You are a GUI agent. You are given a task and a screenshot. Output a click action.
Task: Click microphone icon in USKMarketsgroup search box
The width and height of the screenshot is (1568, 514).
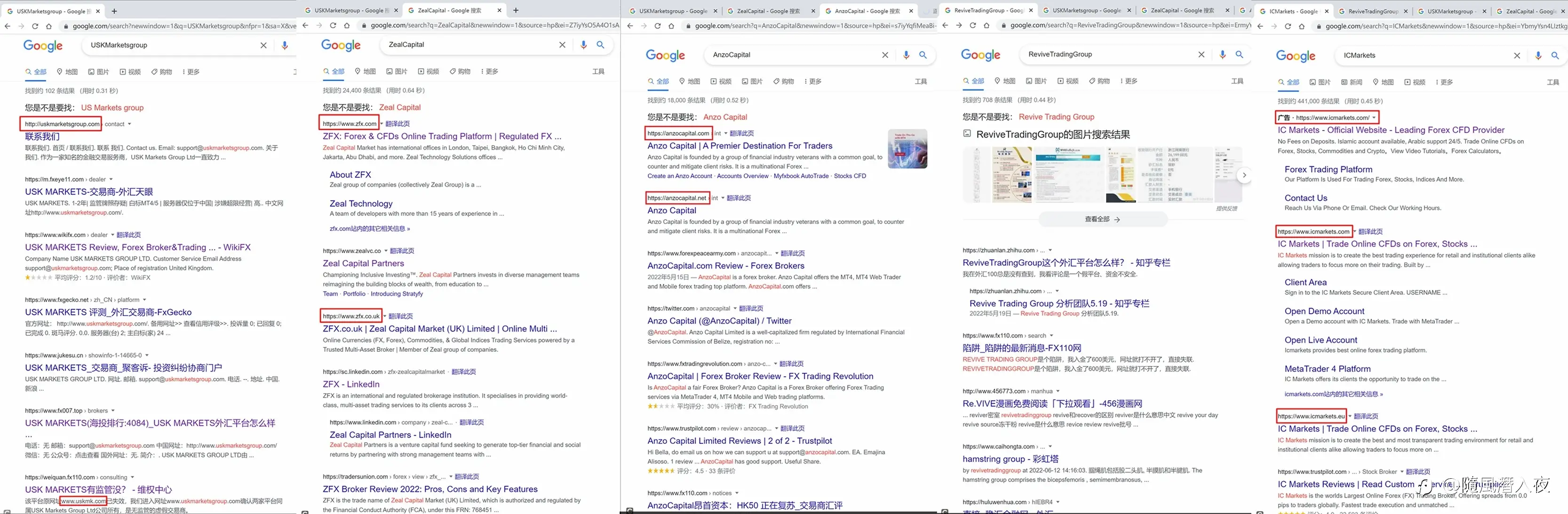click(284, 45)
